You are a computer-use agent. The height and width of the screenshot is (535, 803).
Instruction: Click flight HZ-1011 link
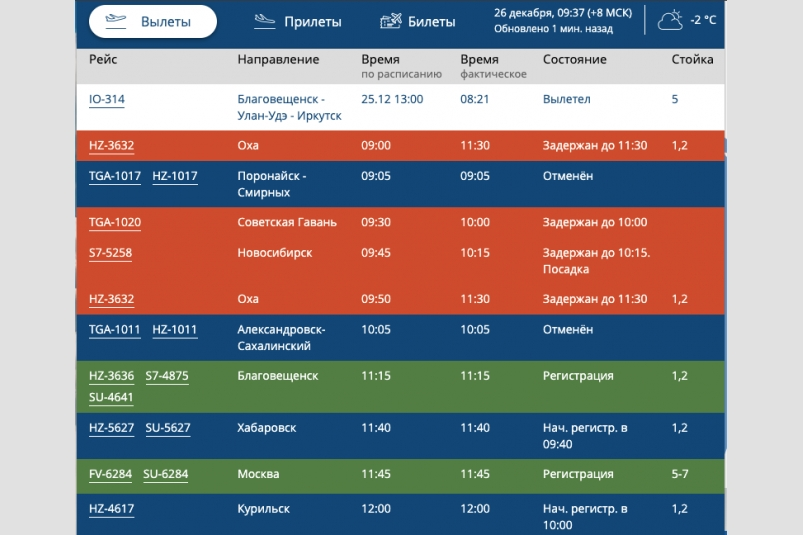(174, 330)
